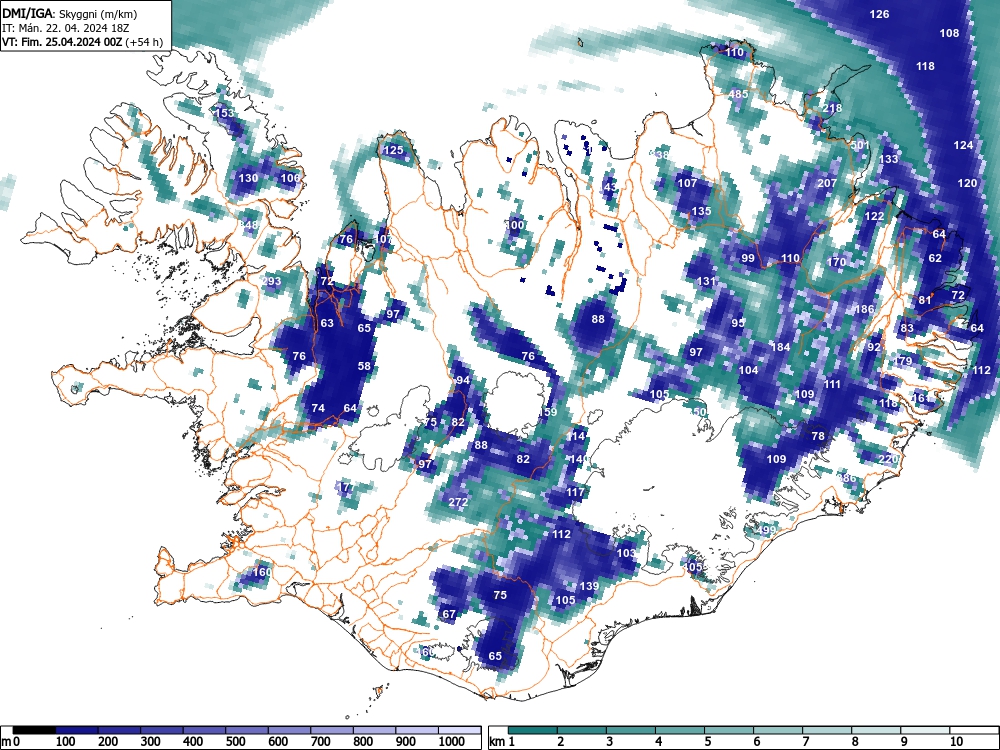Viewport: 1000px width, 750px height.
Task: Click the legend label '1000'
Action: (452, 741)
